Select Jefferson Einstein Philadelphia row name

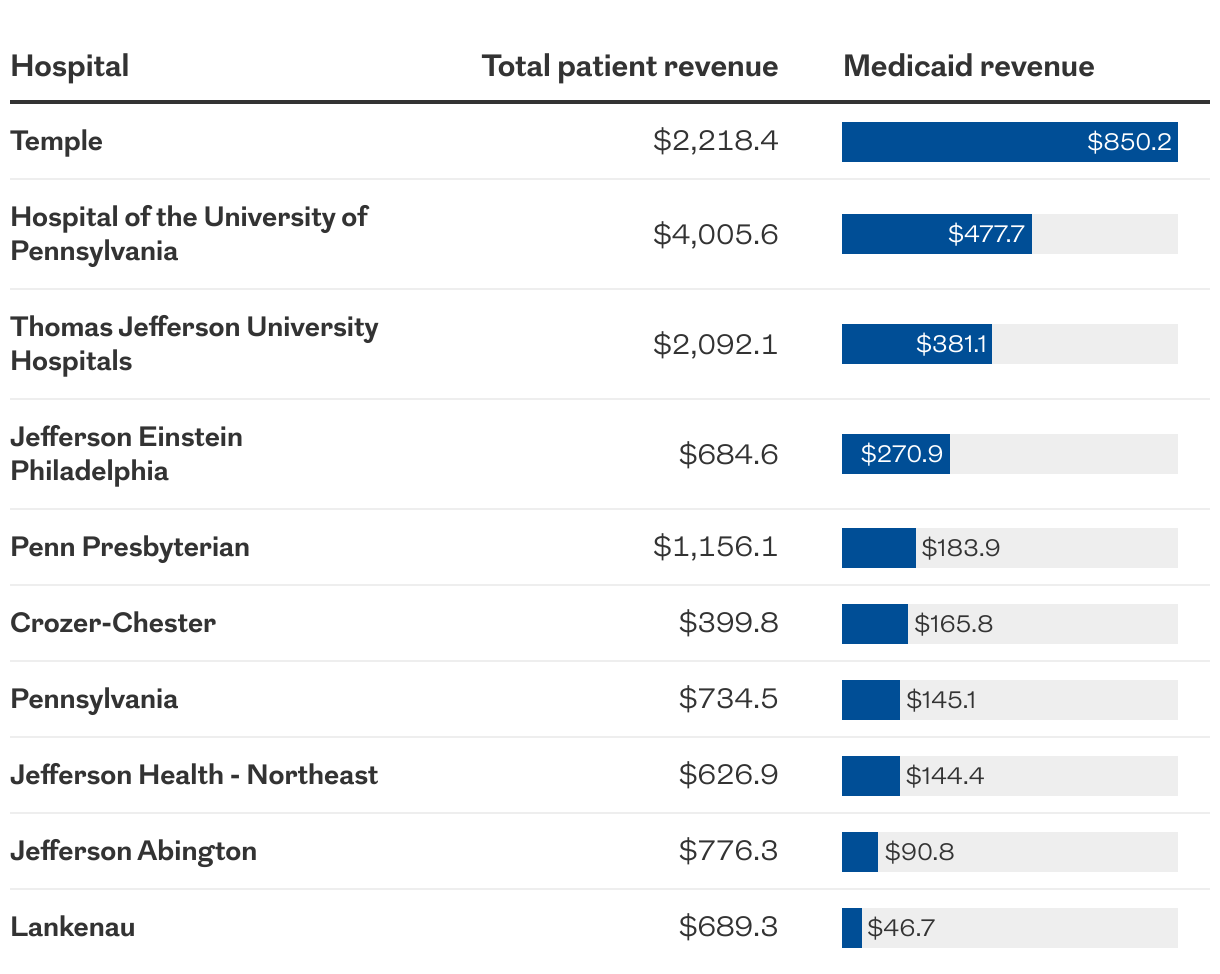126,454
